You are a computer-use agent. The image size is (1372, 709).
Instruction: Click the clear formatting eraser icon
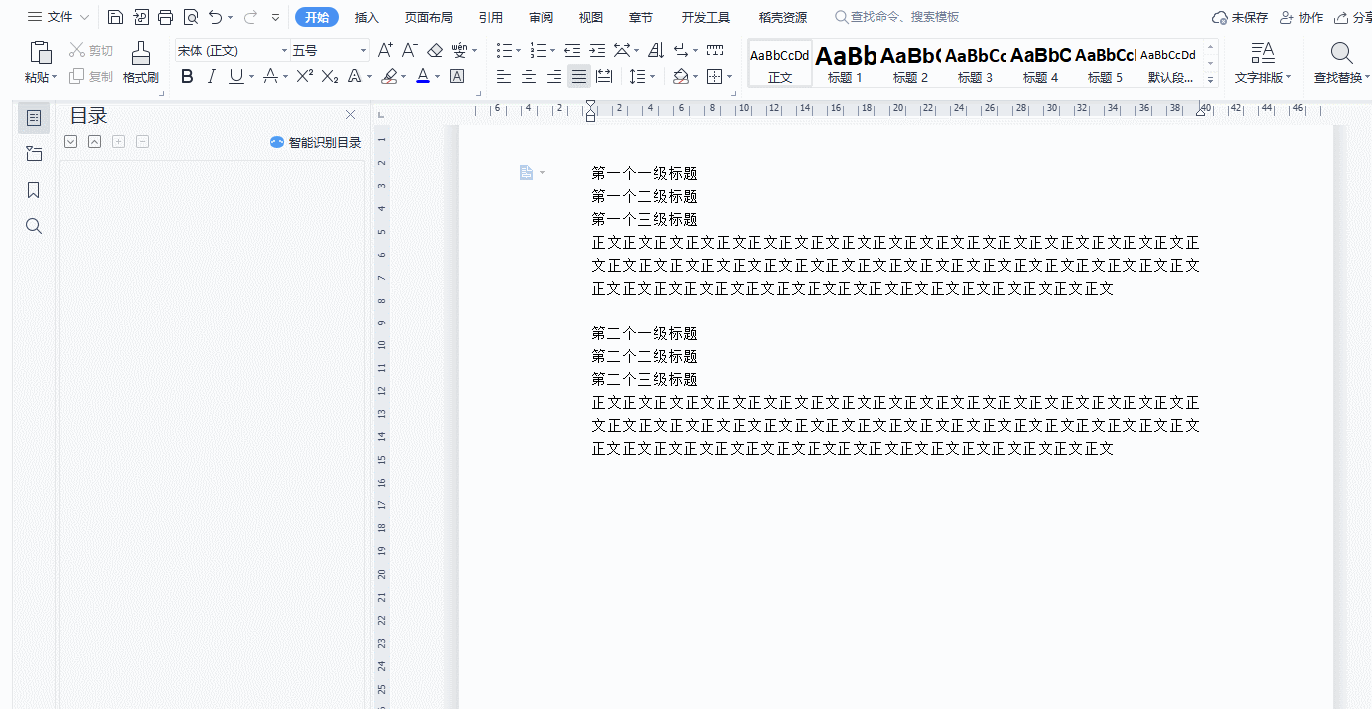434,50
